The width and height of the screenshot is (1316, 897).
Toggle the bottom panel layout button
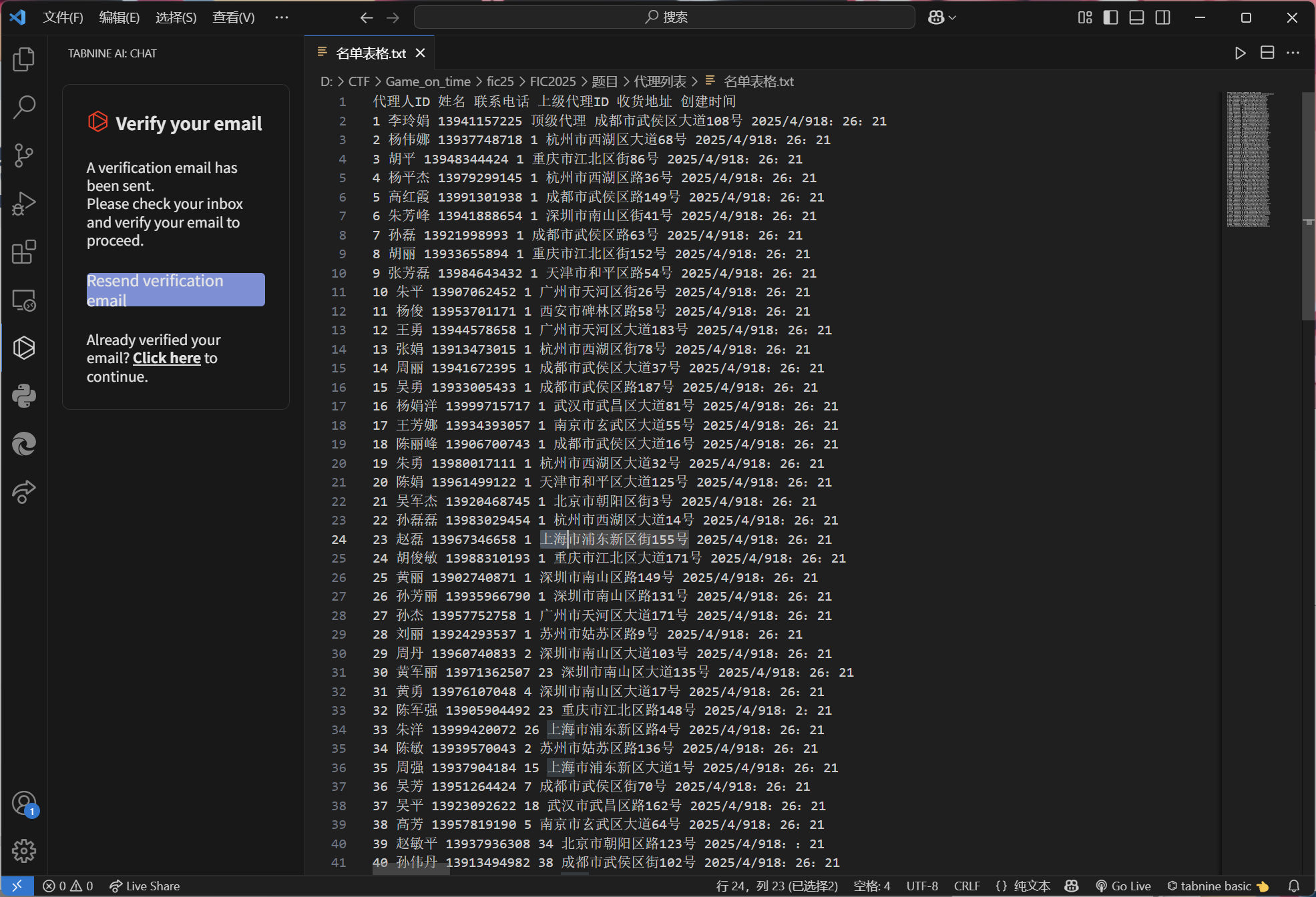1136,17
